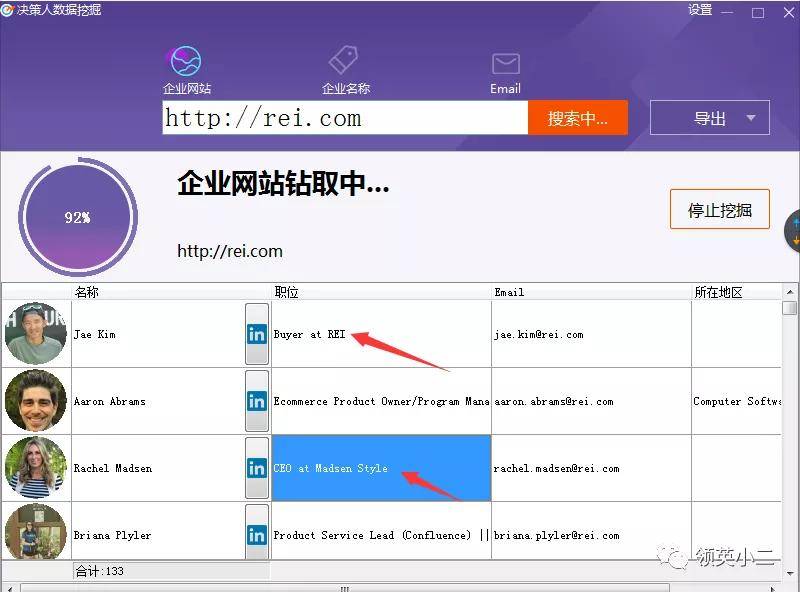Screen dimensions: 800x592
Task: Open Aaron Abrams' LinkedIn icon
Action: coord(257,401)
